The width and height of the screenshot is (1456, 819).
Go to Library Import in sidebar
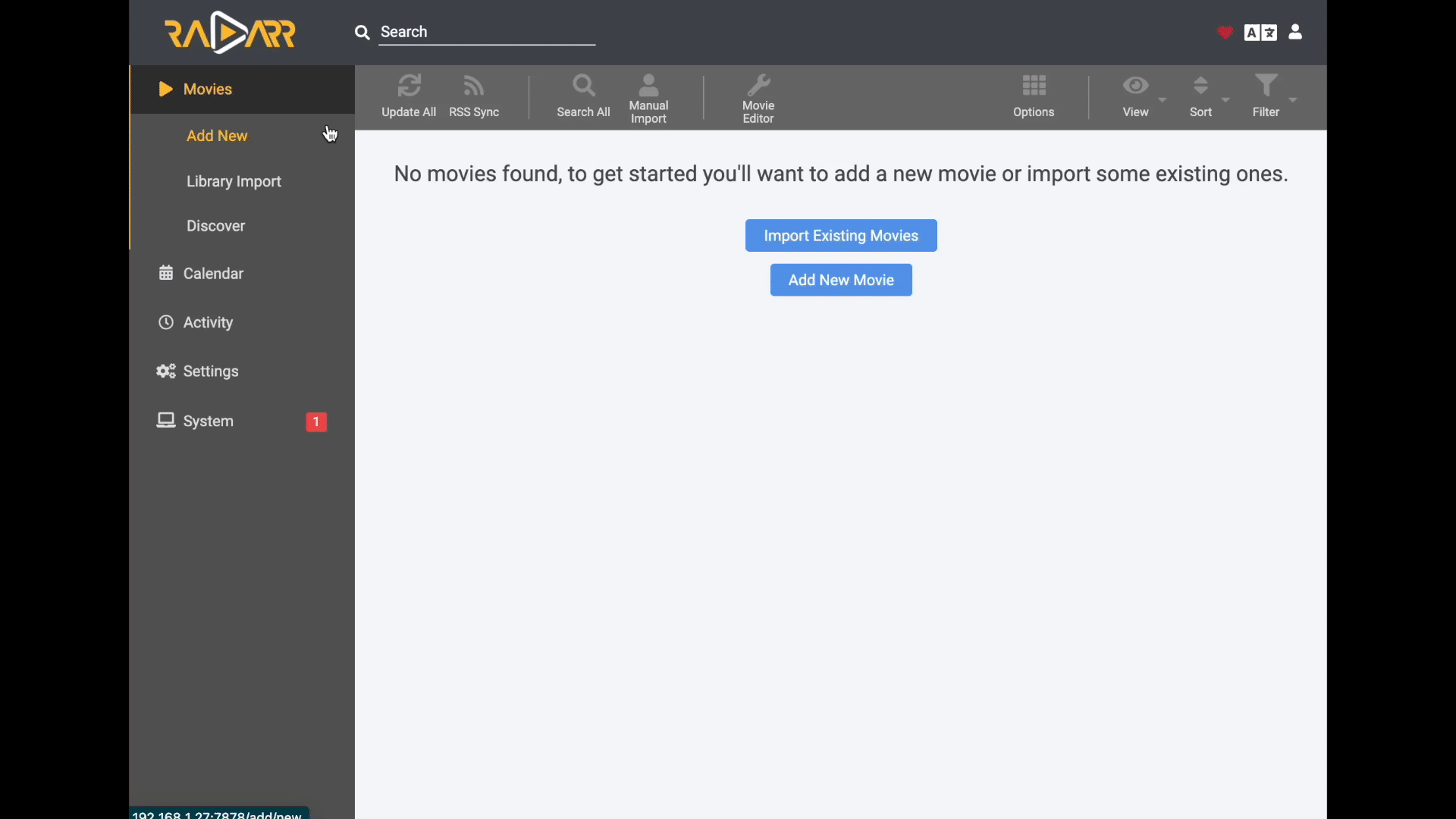tap(234, 181)
